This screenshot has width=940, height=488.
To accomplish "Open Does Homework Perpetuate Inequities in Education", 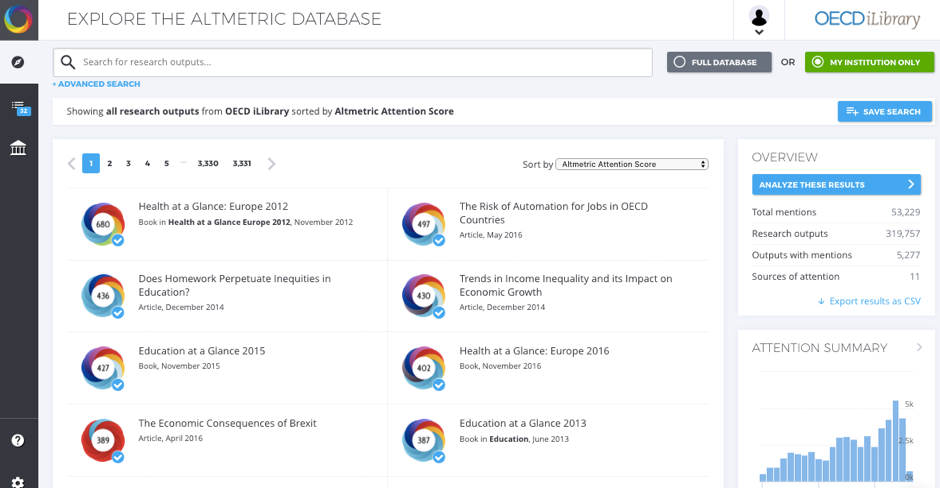I will pyautogui.click(x=234, y=285).
